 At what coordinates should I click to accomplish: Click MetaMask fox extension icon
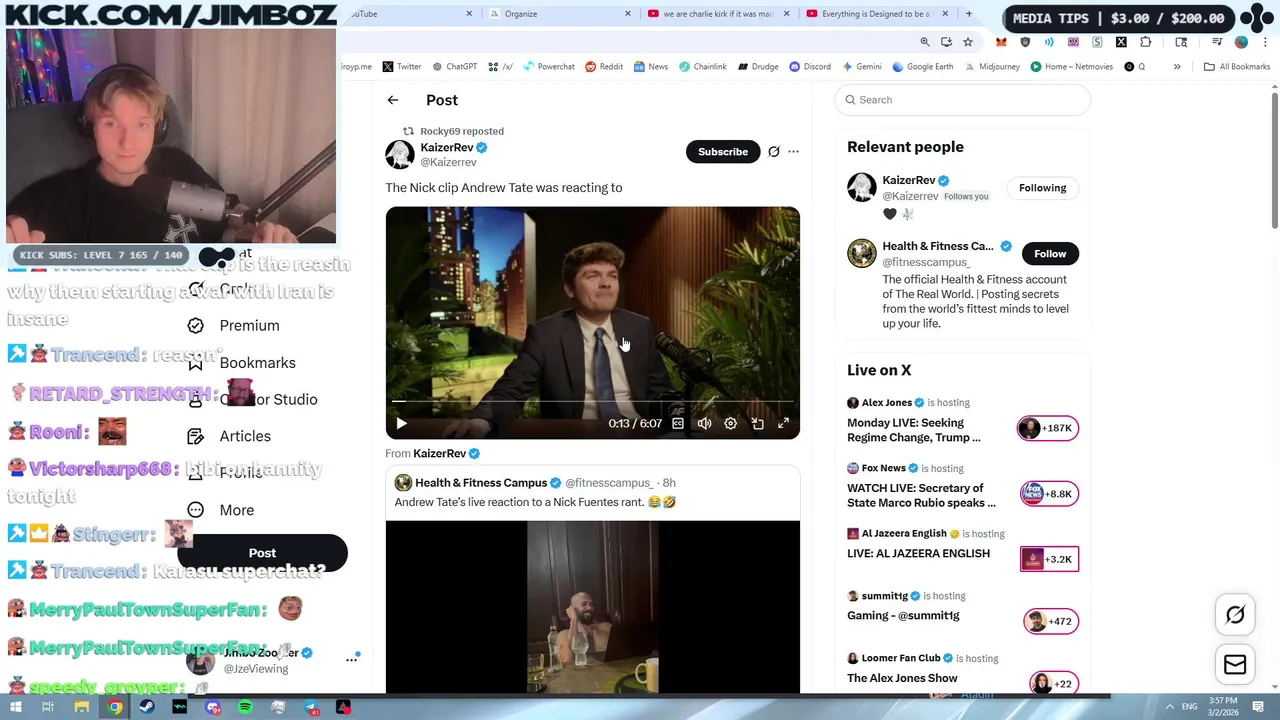pos(1001,42)
